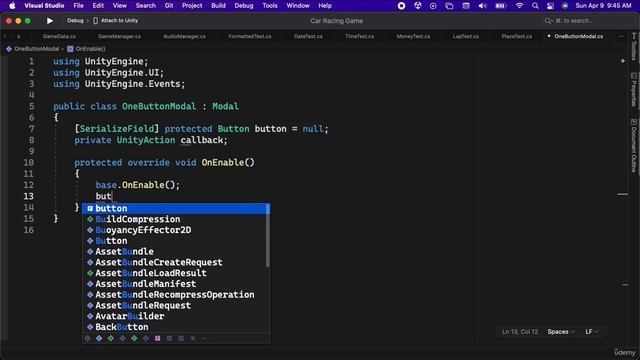Switch to the GameData.cs tab
Image resolution: width=640 pixels, height=360 pixels.
[59, 36]
